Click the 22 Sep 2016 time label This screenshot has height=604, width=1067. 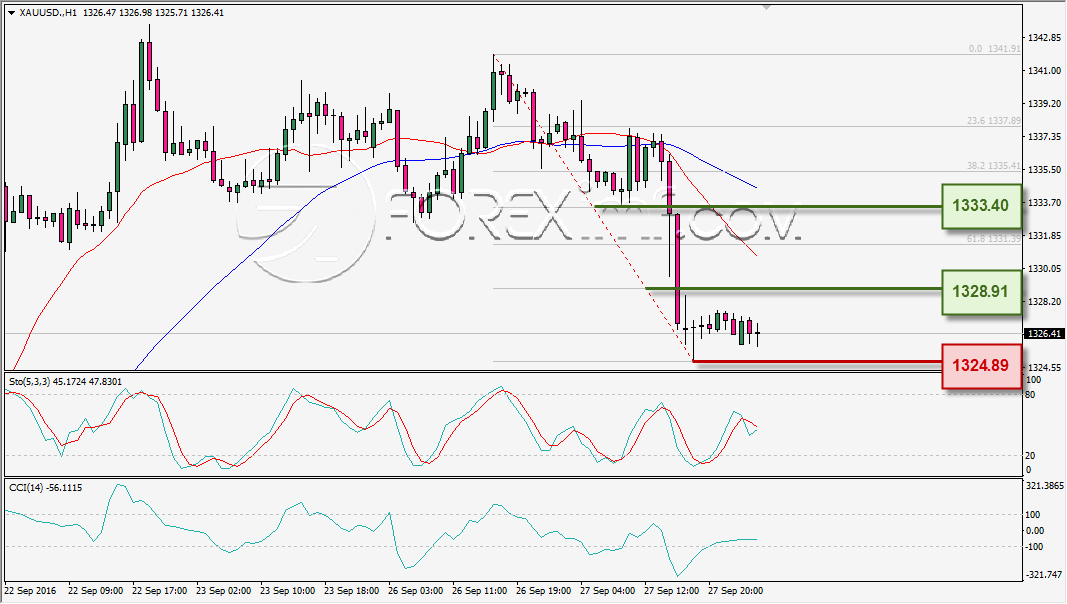click(x=30, y=590)
